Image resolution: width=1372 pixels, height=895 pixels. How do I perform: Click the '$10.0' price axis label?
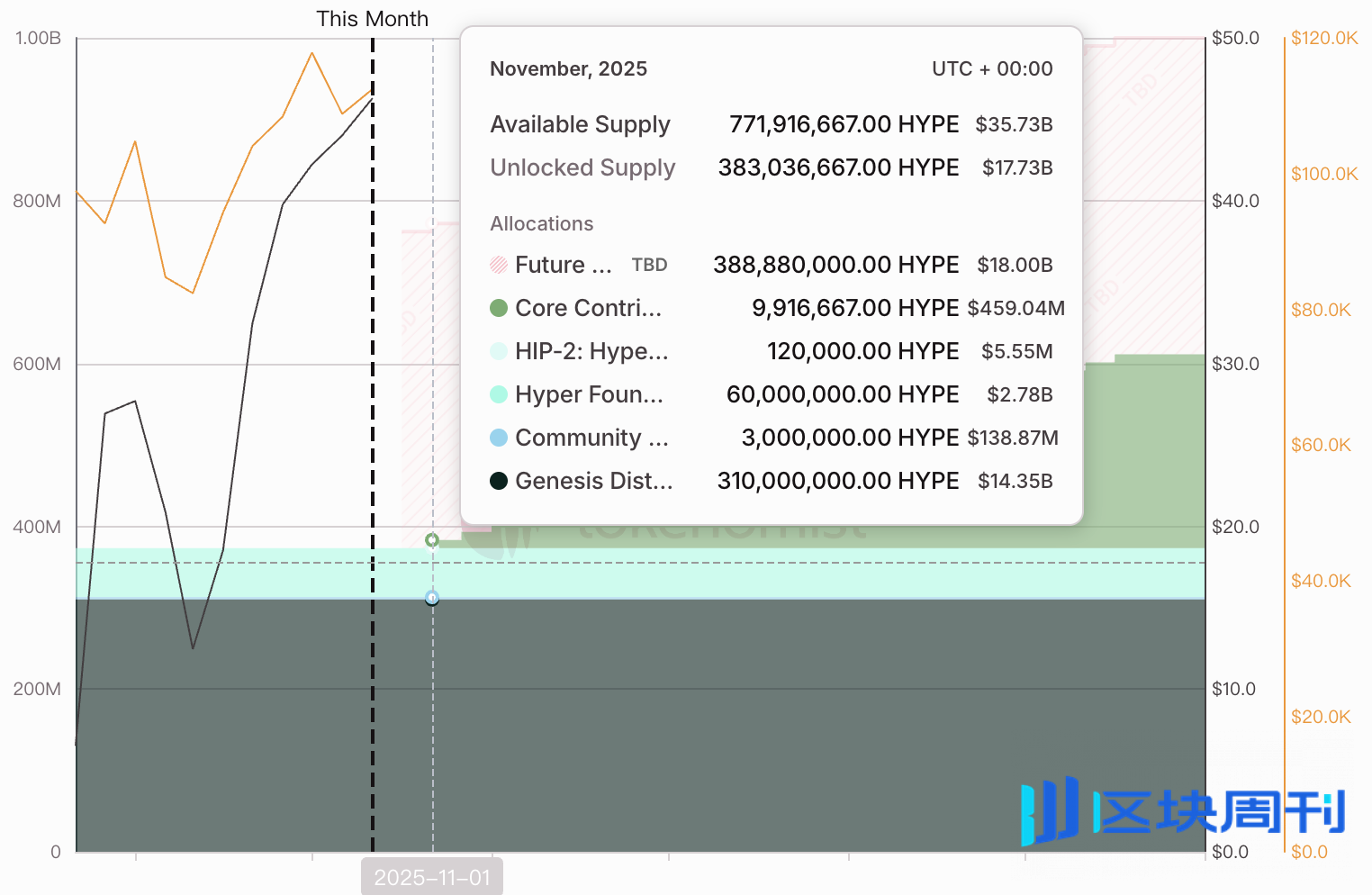[1233, 689]
